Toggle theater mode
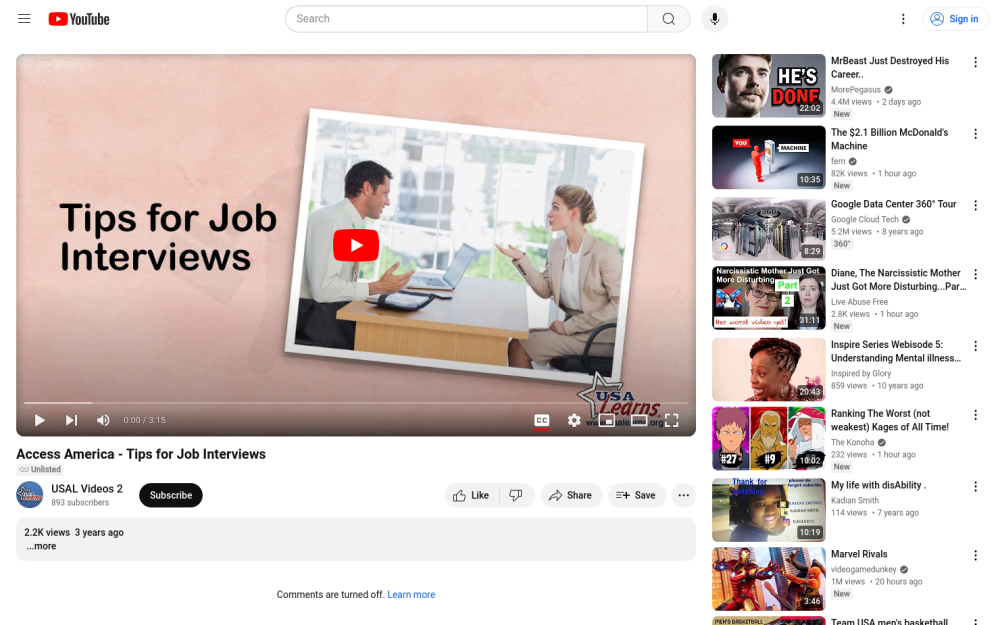The height and width of the screenshot is (625, 1000). click(639, 420)
